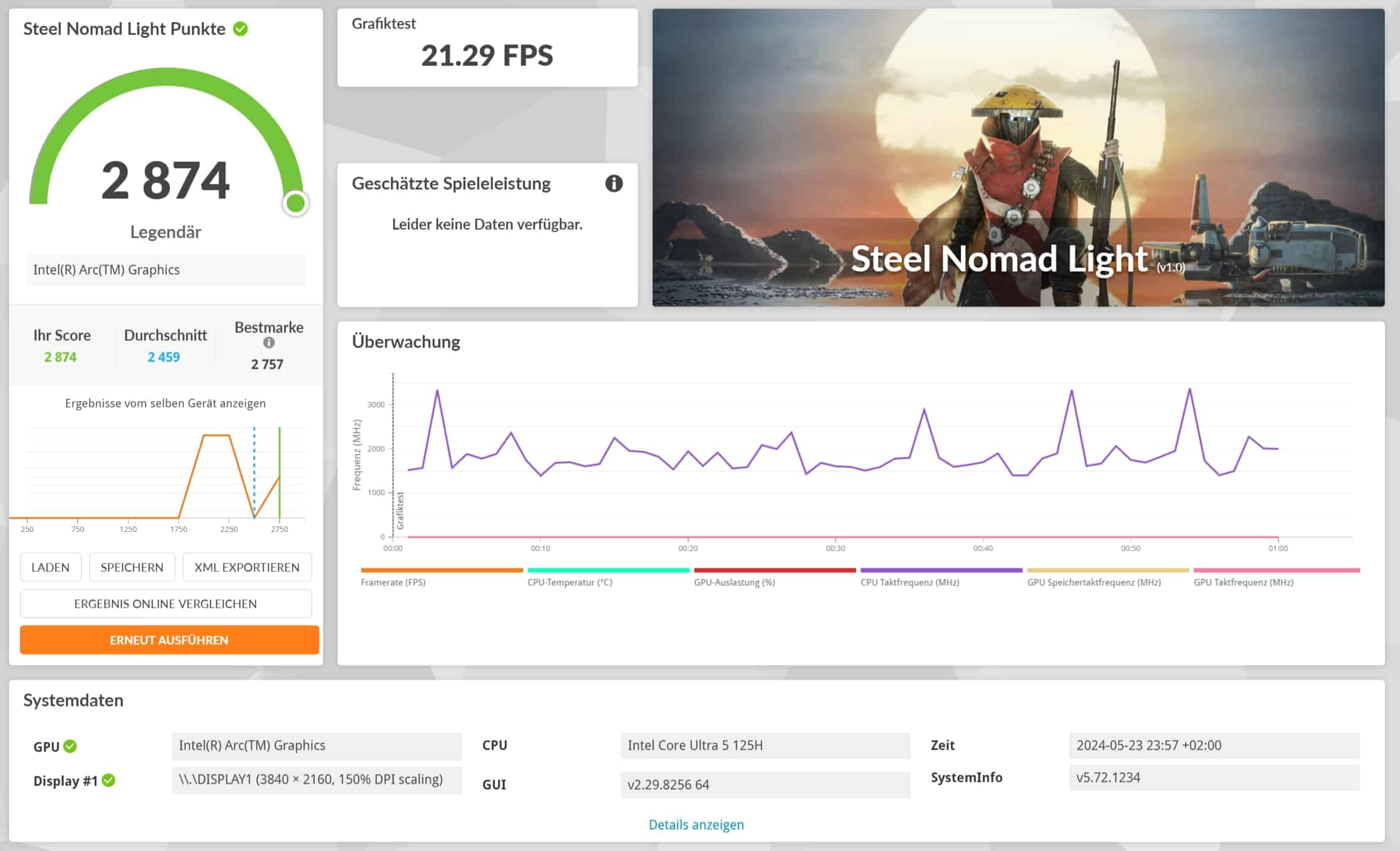Click the Steel Nomad Light banner image
1400x851 pixels.
tap(1018, 158)
